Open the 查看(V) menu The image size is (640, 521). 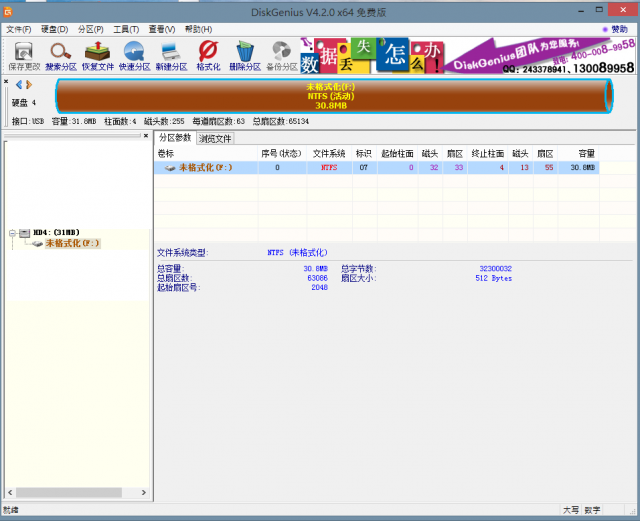(162, 29)
